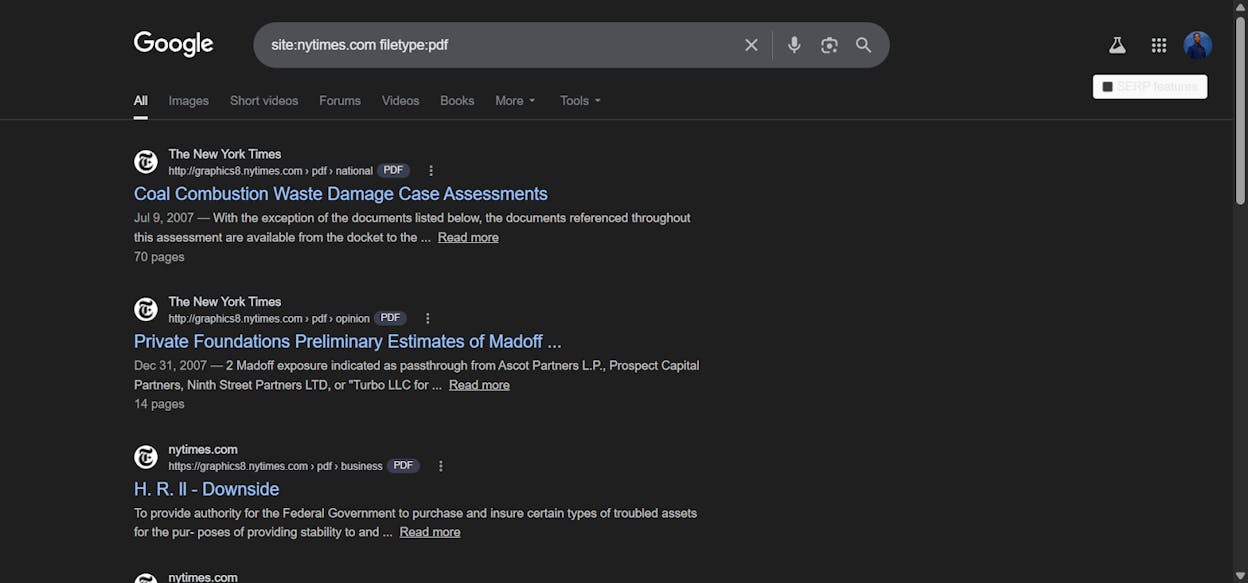This screenshot has width=1248, height=583.
Task: Click the PDF badge on the pdf › business result
Action: (403, 466)
